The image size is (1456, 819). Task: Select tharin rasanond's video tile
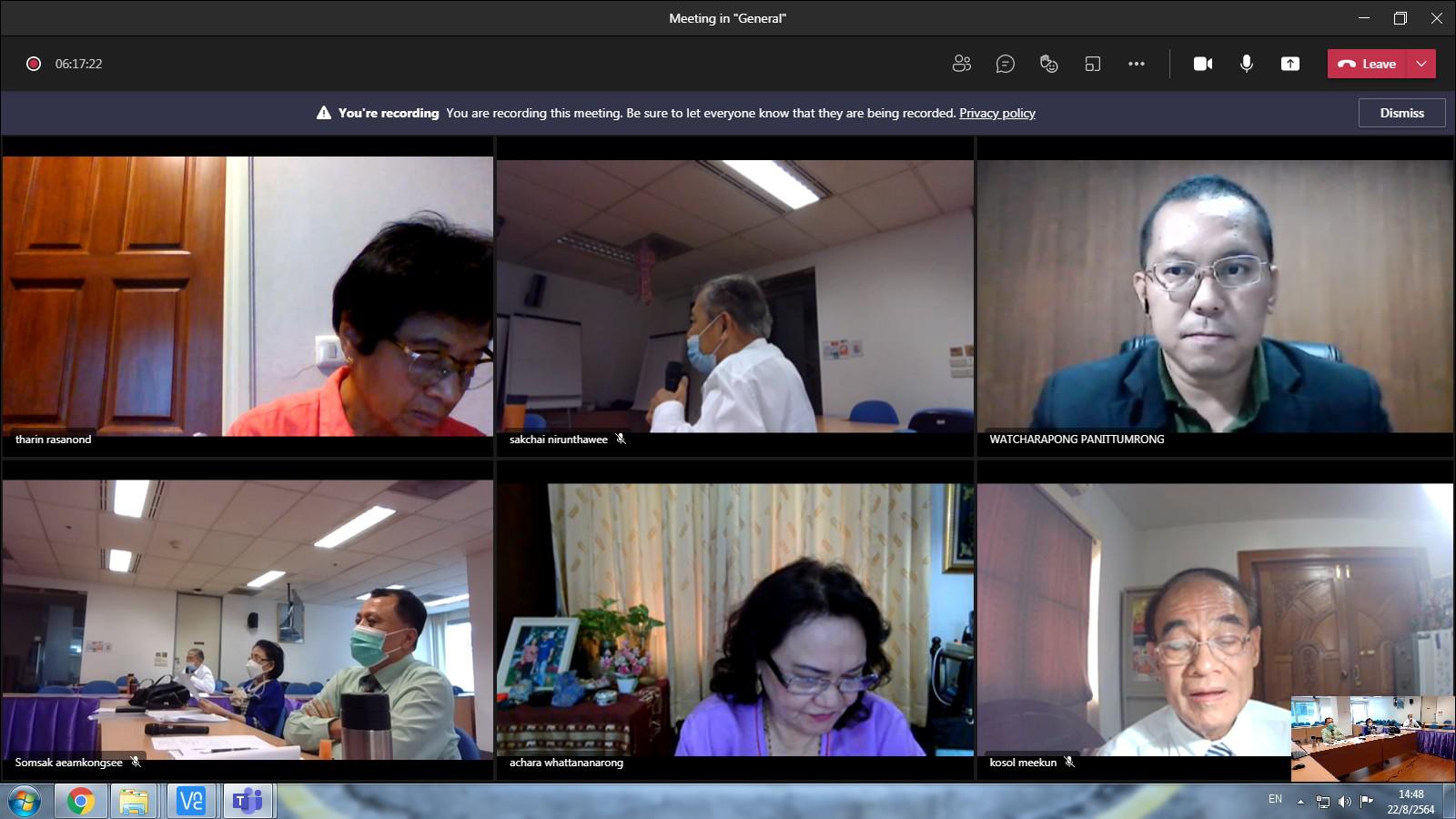pos(248,296)
